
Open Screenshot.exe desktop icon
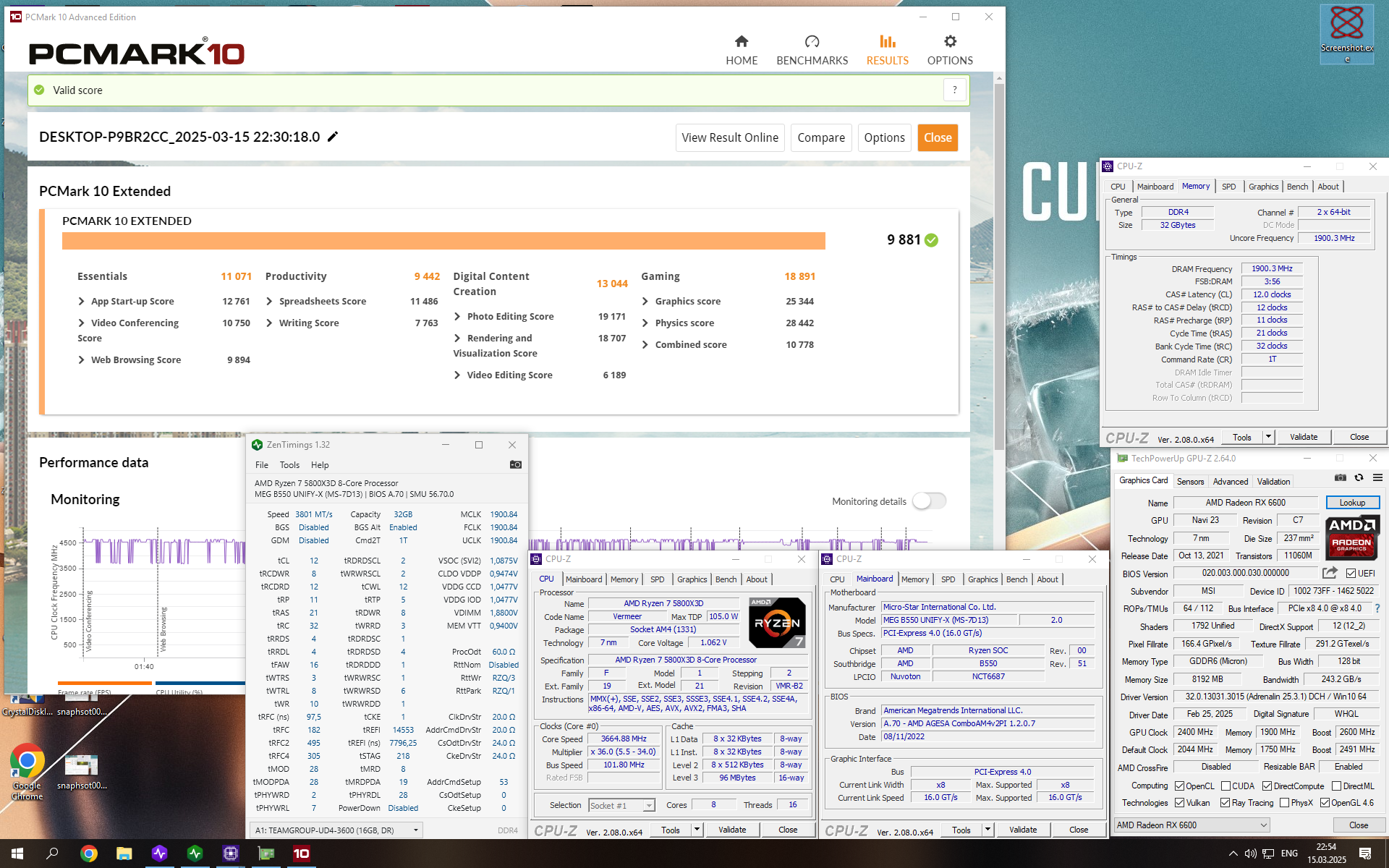click(x=1346, y=33)
